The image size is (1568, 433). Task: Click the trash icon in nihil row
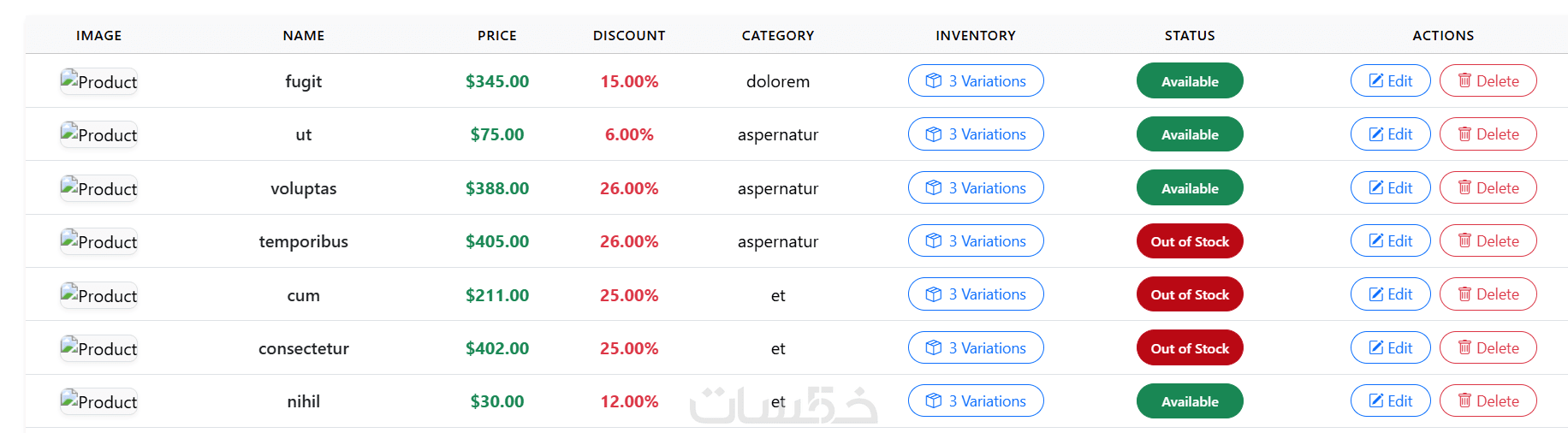(x=1465, y=401)
